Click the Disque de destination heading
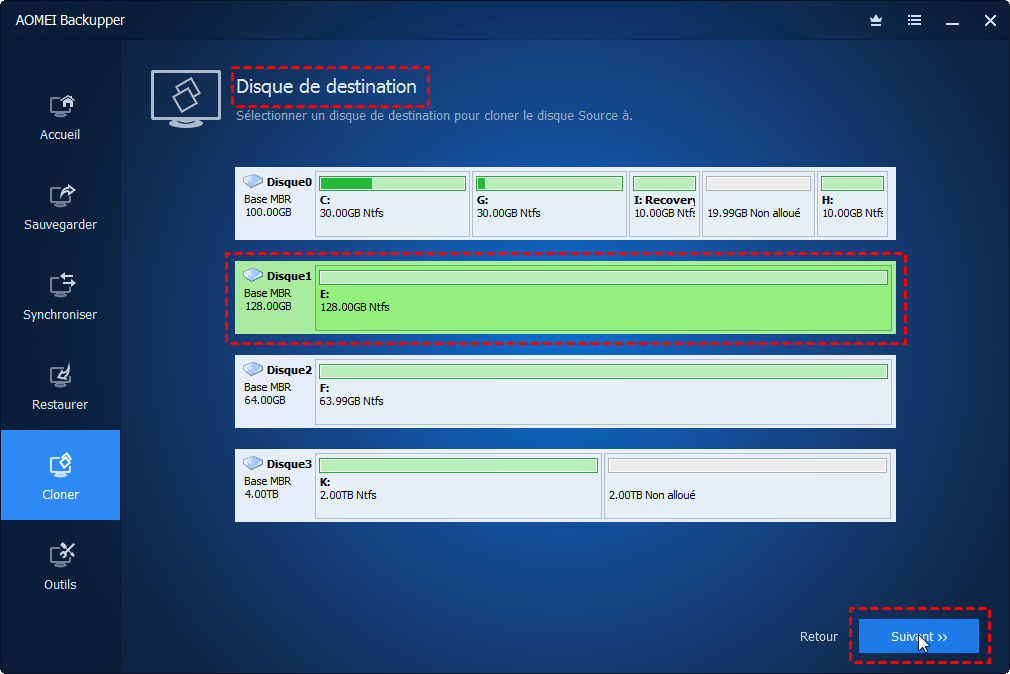The width and height of the screenshot is (1010, 674). [327, 86]
